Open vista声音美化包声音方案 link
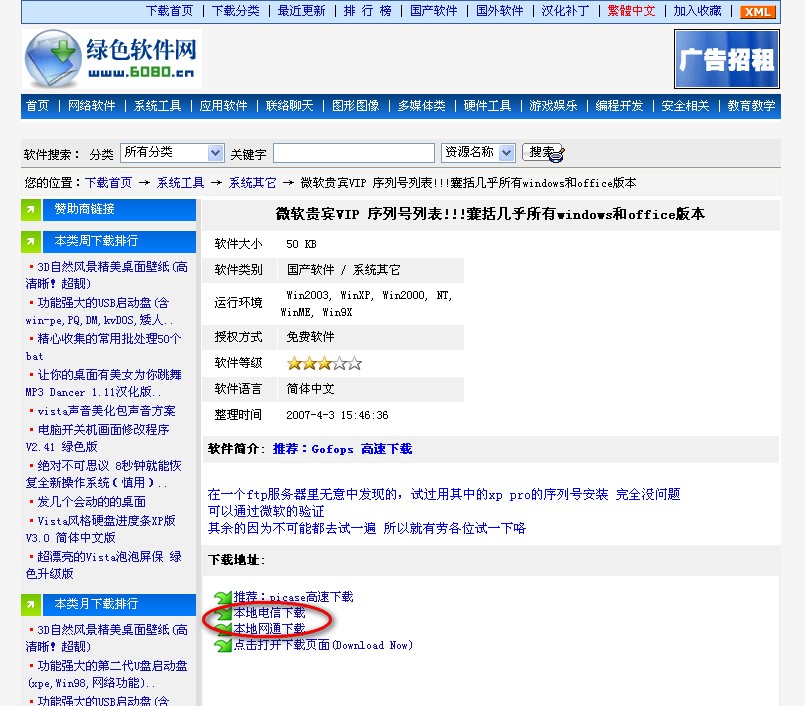Image resolution: width=805 pixels, height=706 pixels. point(106,411)
